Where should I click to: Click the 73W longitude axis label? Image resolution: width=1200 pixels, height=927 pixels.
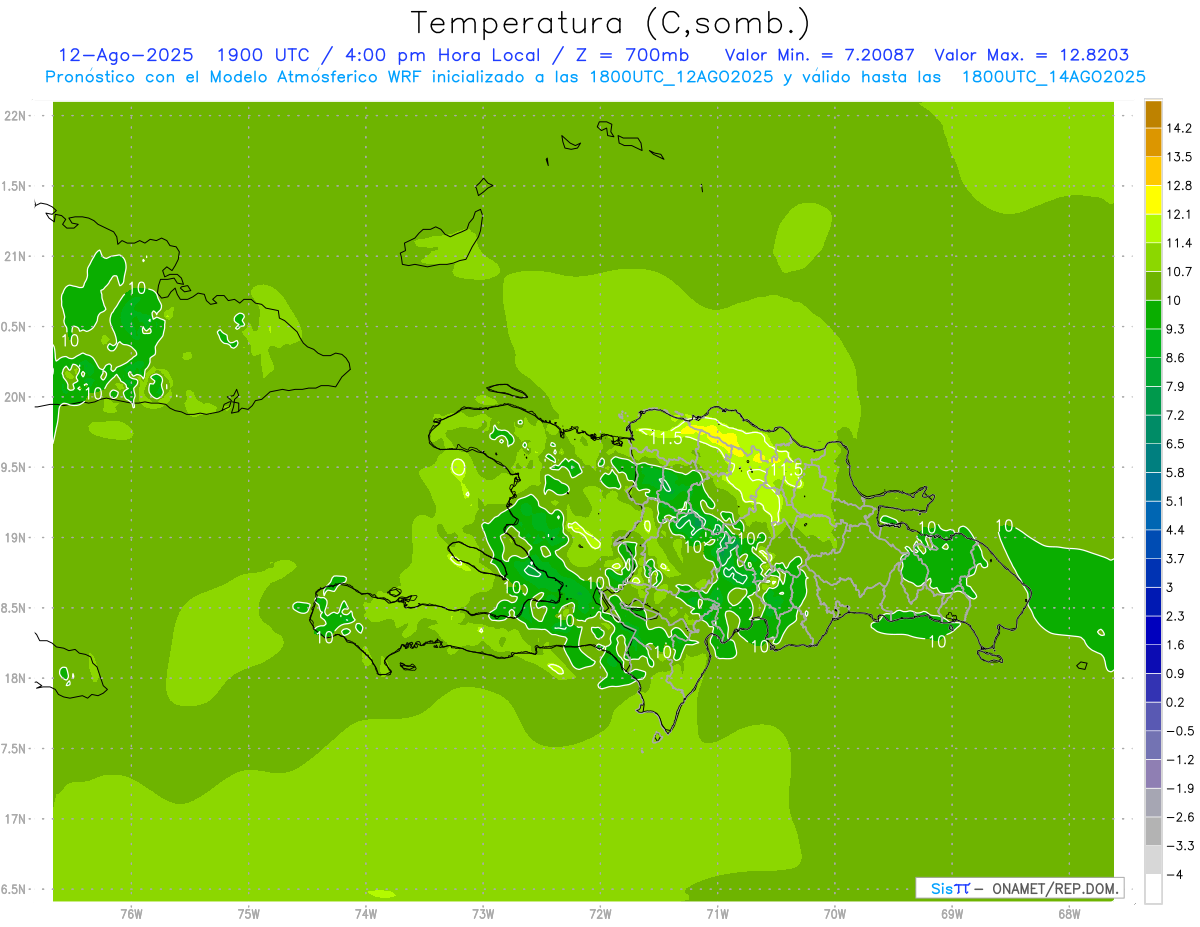[483, 913]
